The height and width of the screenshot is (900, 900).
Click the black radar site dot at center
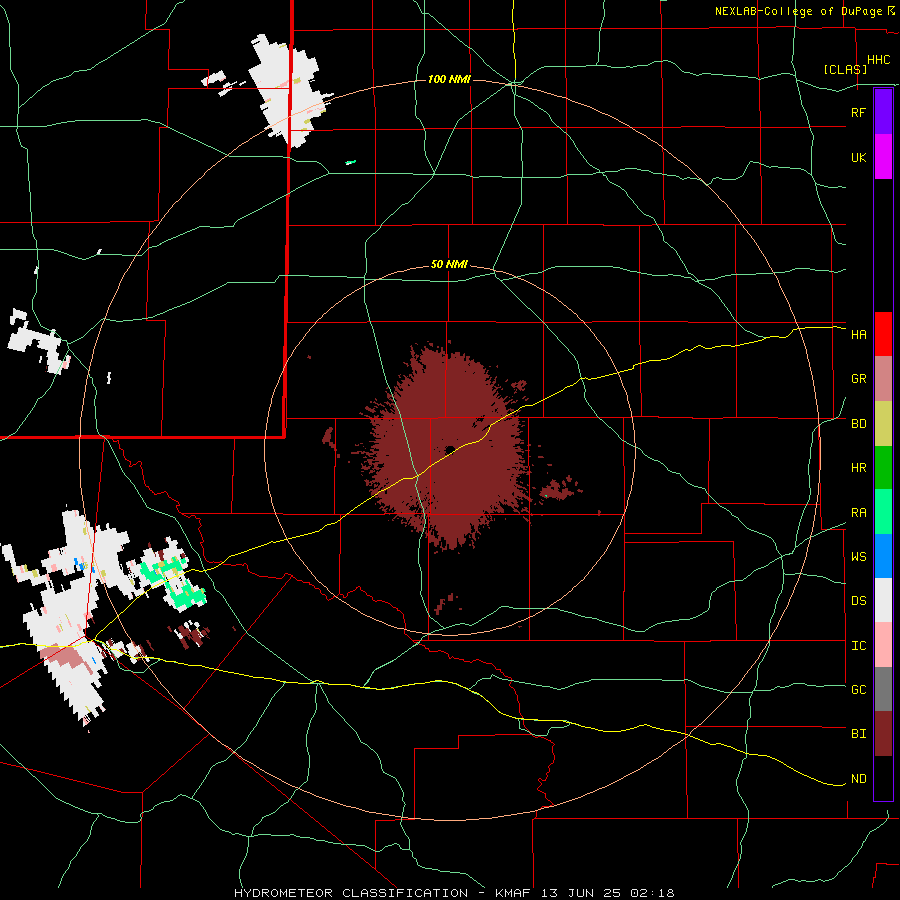point(450,449)
